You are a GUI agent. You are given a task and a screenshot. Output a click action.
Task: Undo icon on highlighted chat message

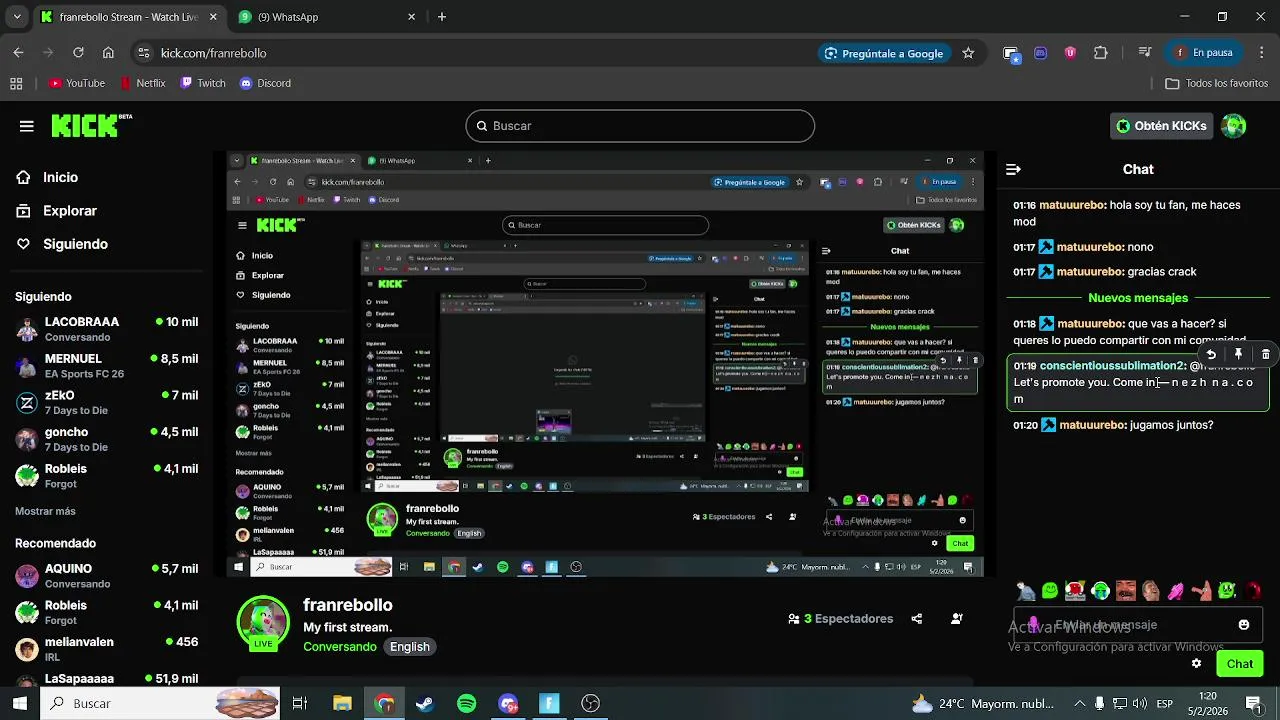(1211, 354)
